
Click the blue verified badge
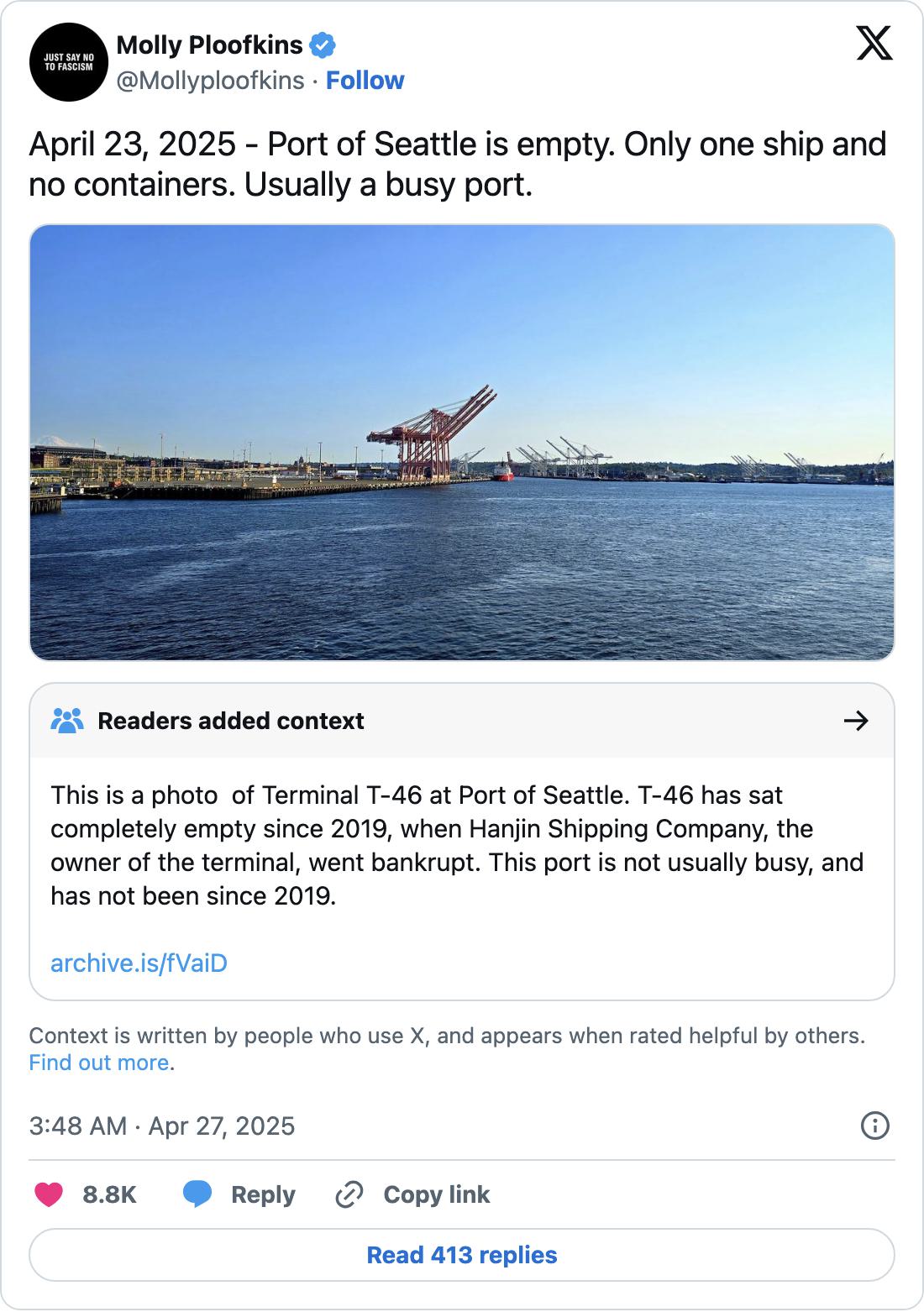point(323,45)
